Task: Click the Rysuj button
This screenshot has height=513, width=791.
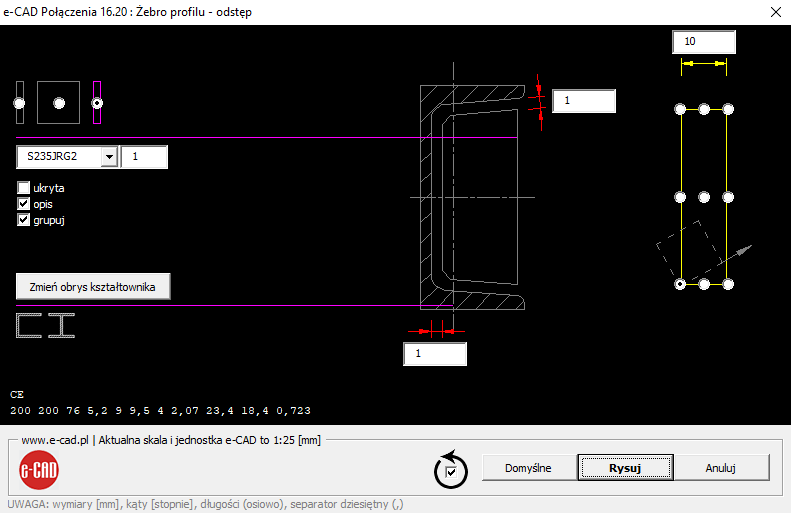Action: (625, 468)
